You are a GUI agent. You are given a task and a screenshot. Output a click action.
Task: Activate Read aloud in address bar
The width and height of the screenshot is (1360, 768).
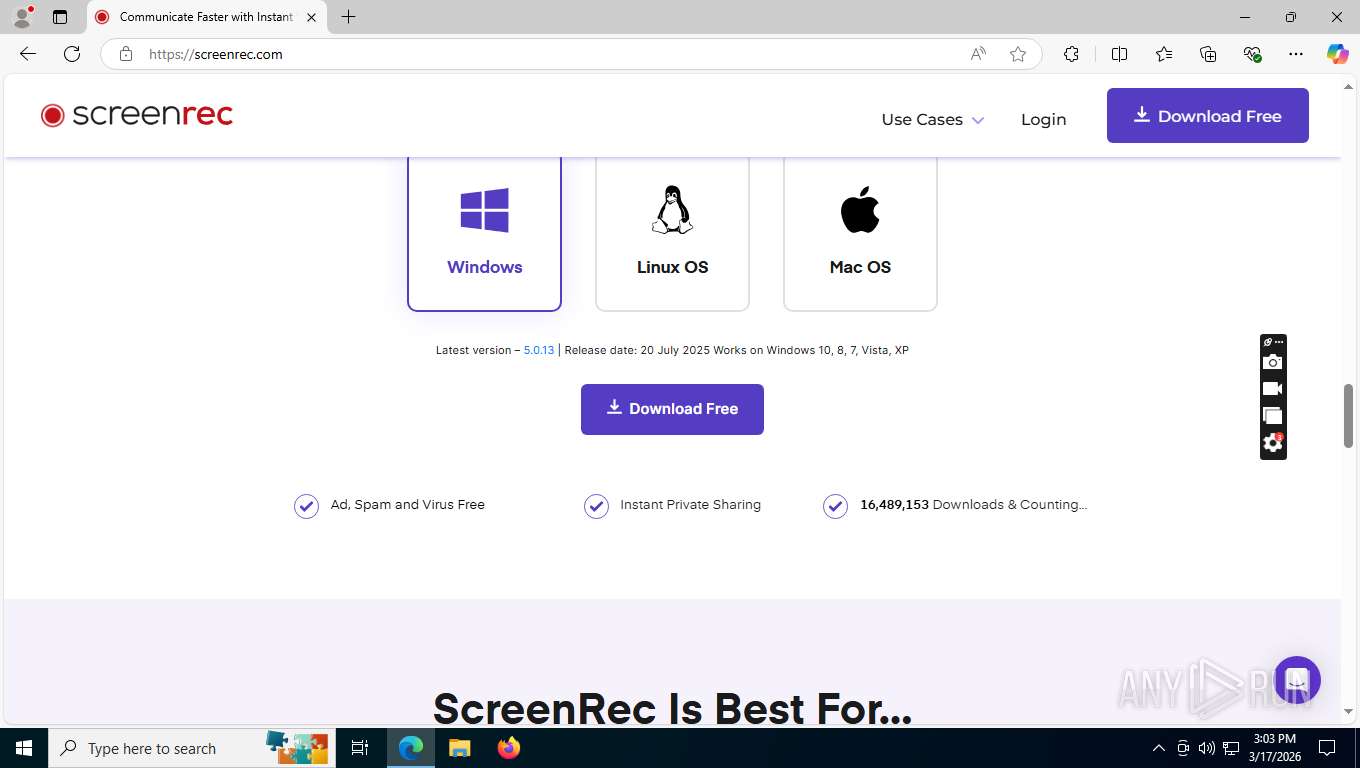978,54
